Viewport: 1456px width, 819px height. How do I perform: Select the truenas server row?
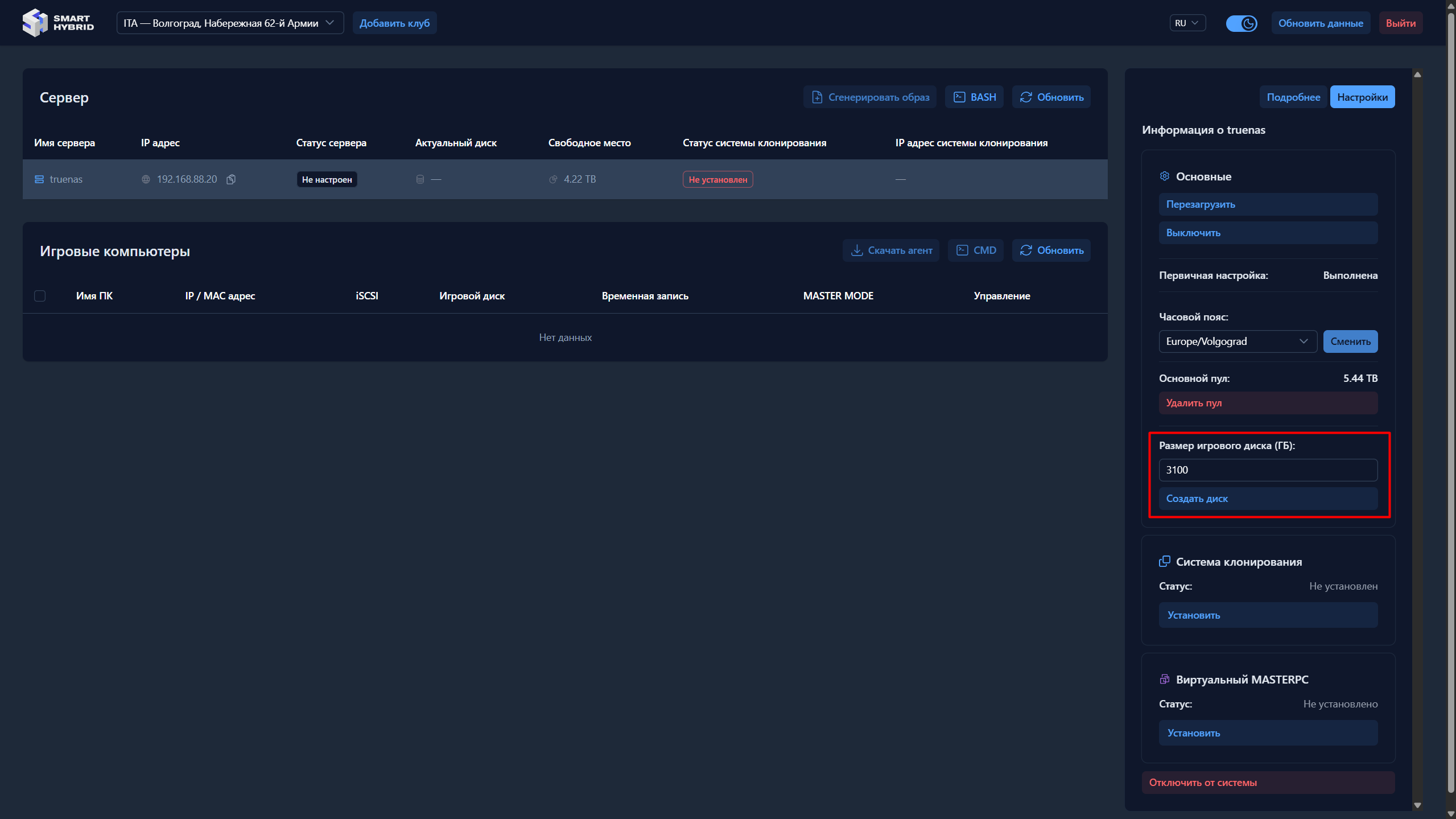(66, 179)
